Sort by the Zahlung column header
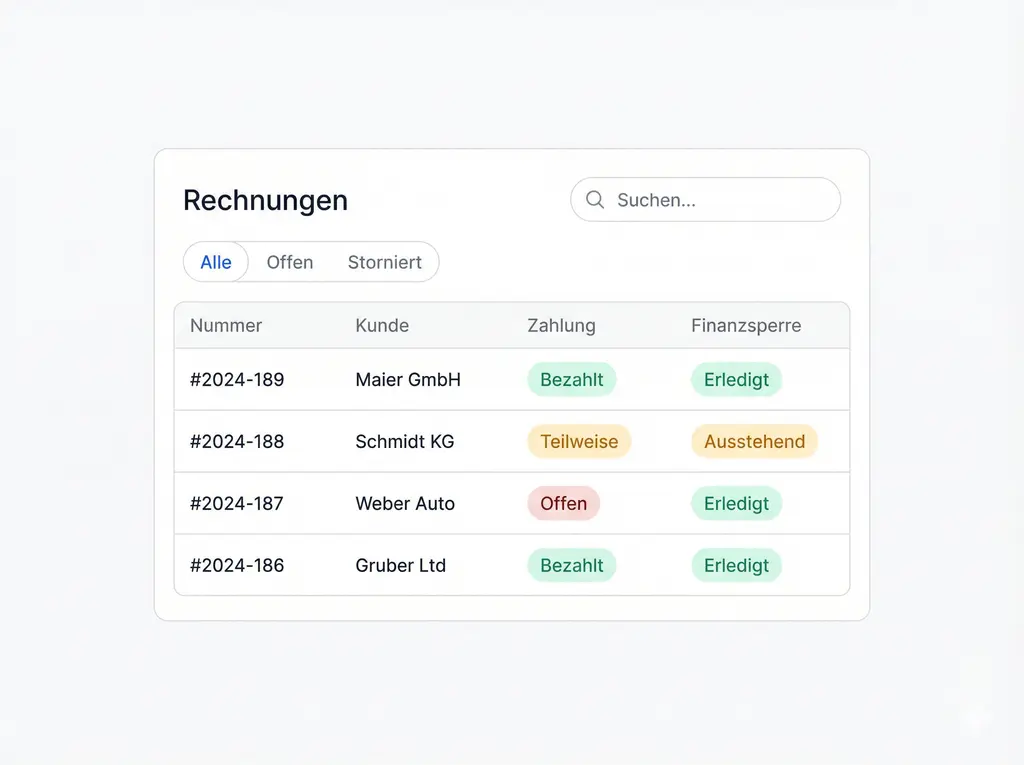The image size is (1024, 765). (x=561, y=325)
